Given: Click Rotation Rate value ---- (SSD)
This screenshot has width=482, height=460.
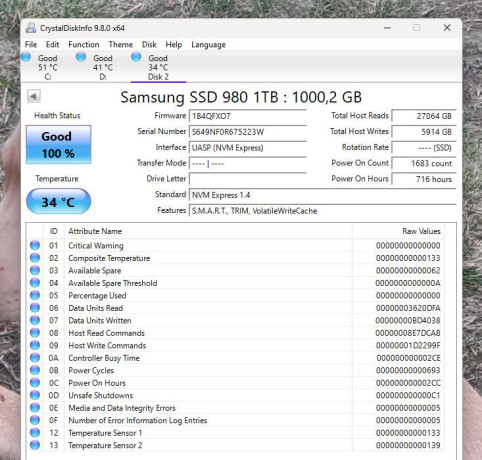Looking at the screenshot, I should pos(424,148).
